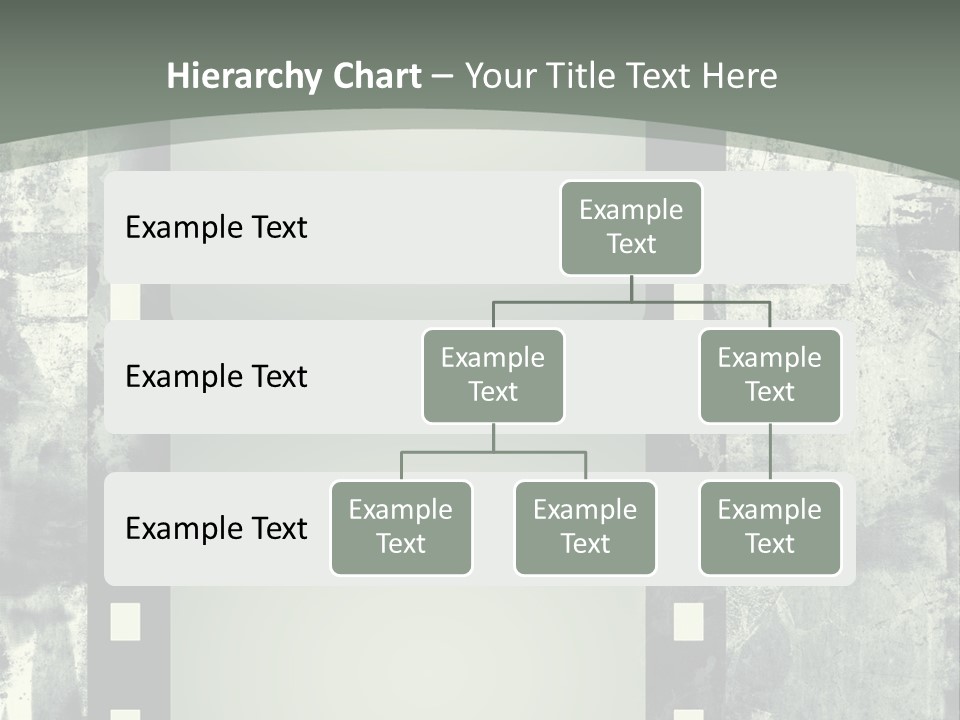The width and height of the screenshot is (960, 720).
Task: Select the left second-level Example Text box
Action: click(493, 376)
